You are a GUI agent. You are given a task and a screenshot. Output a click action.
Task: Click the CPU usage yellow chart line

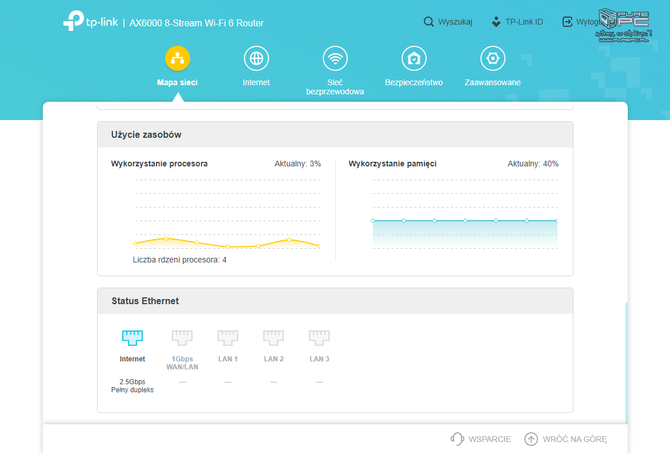pyautogui.click(x=227, y=243)
